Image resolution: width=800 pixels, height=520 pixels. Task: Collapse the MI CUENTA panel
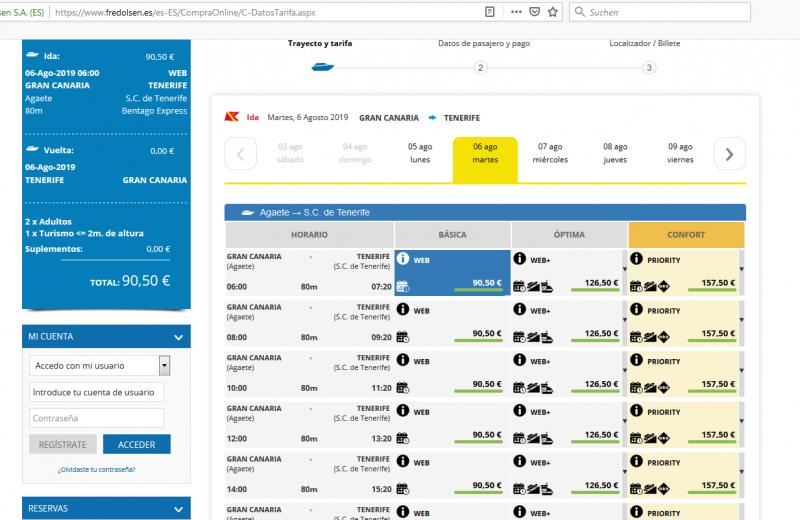tap(178, 337)
